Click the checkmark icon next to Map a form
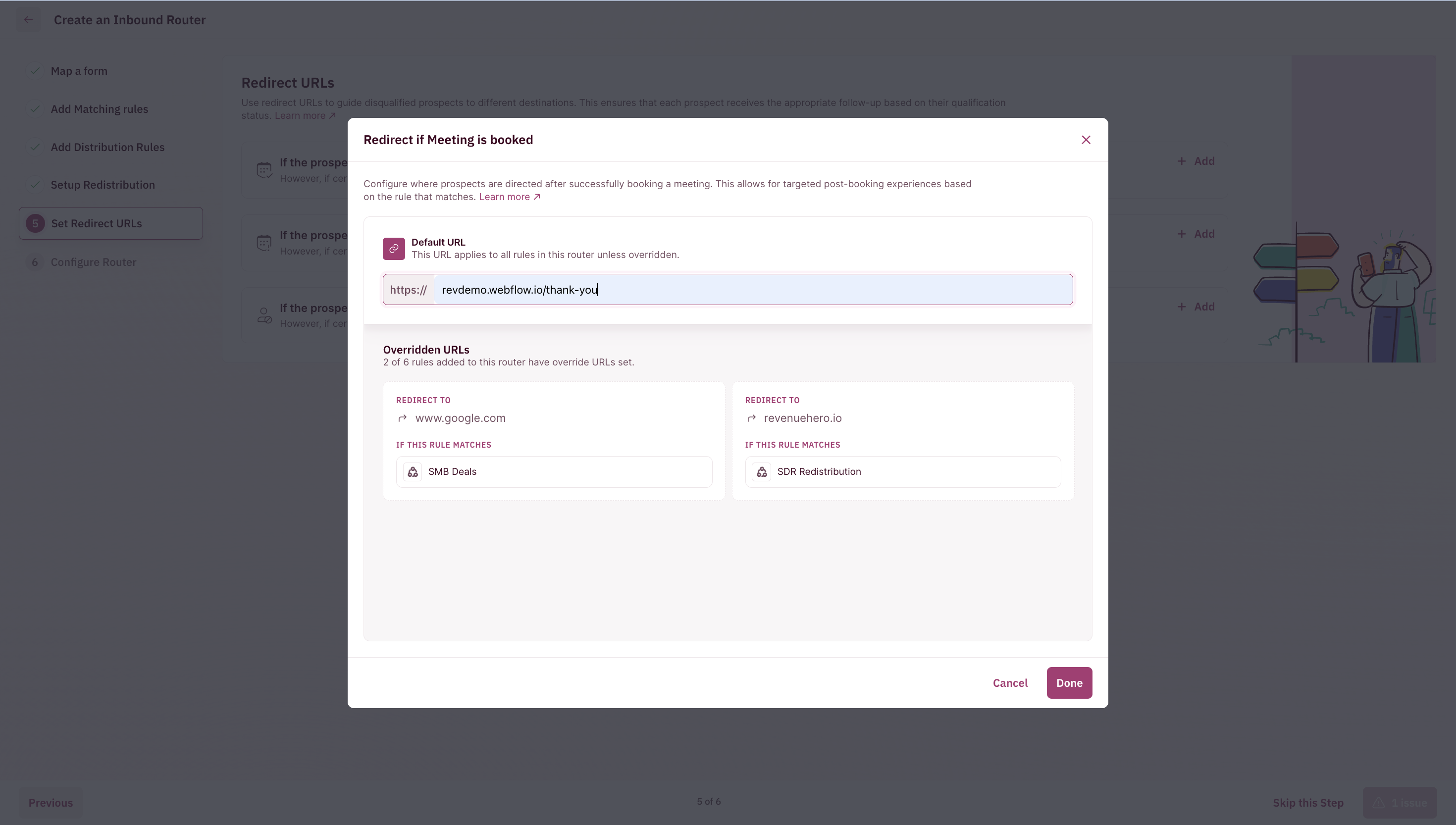Screen dimensions: 1456x825 [x=35, y=71]
